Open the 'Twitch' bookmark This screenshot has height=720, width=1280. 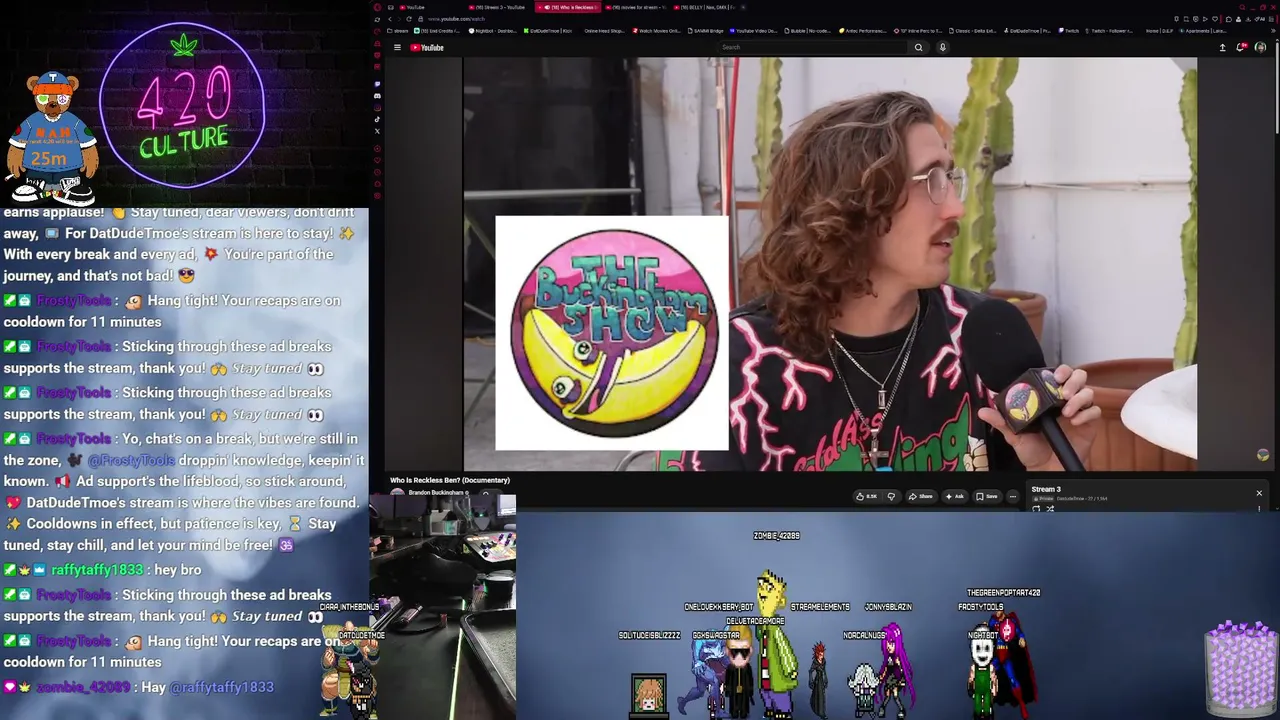[1069, 31]
